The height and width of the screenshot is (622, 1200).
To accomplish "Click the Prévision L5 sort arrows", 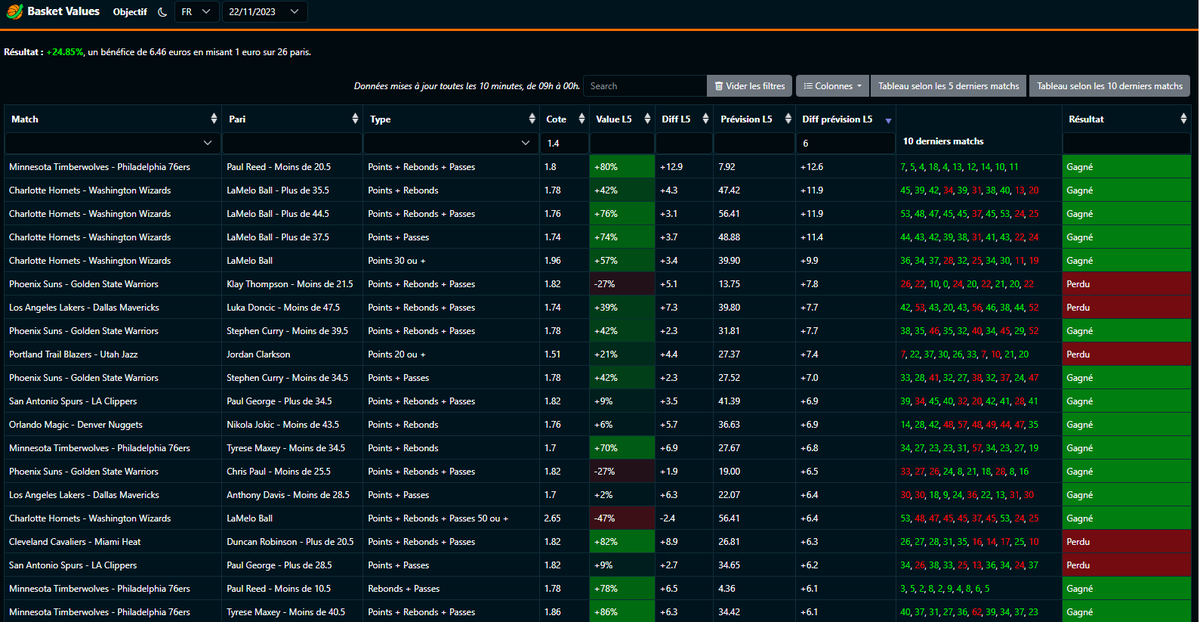I will tap(787, 119).
